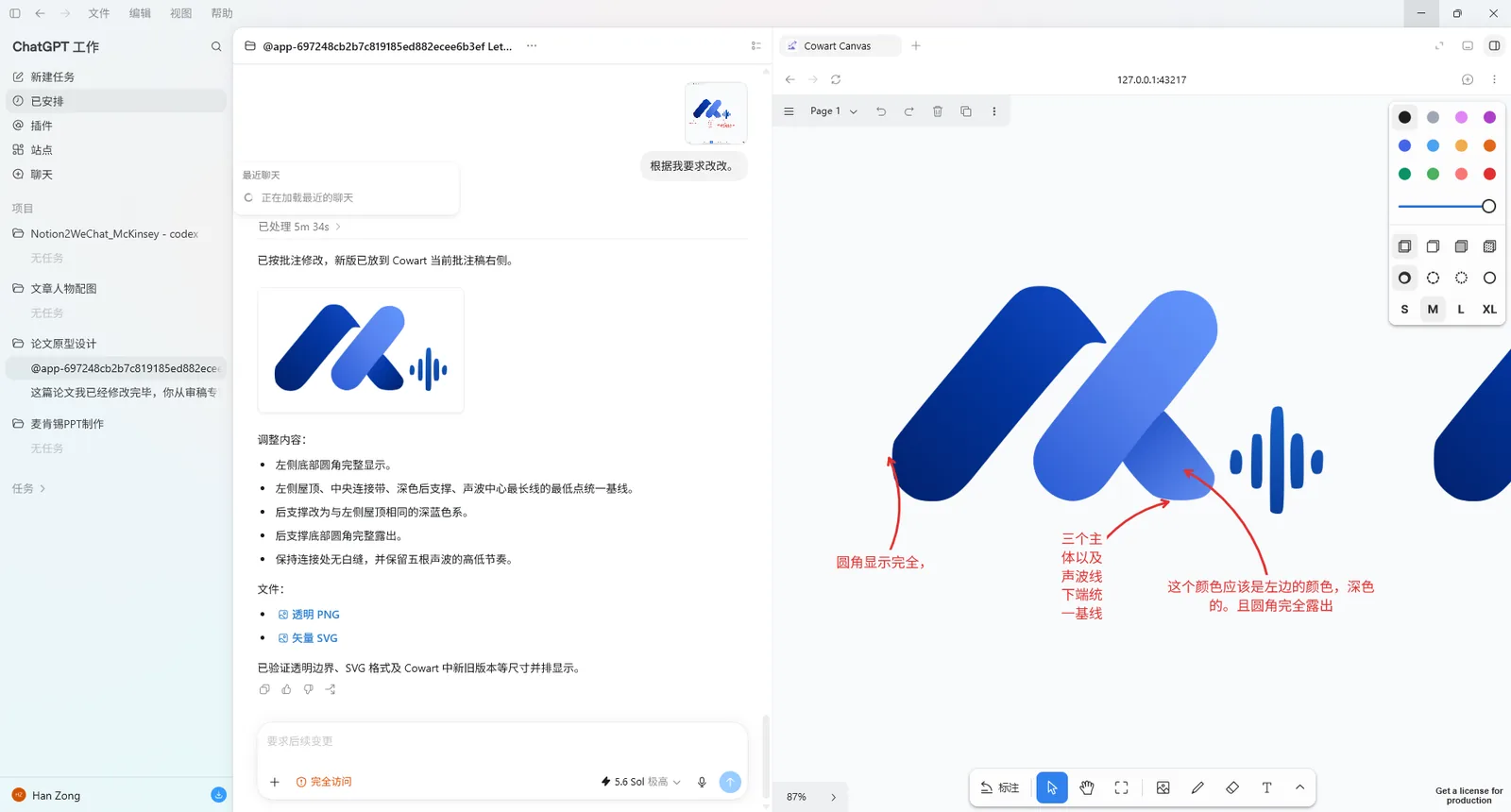Focus the 要求后续变更 input field
The height and width of the screenshot is (812, 1511).
click(x=502, y=742)
